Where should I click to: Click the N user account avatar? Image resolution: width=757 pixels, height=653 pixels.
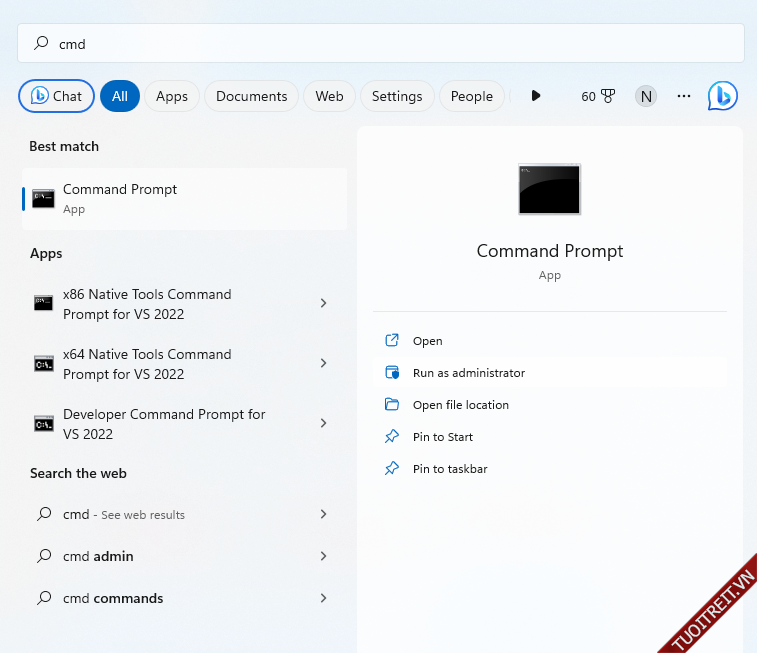click(646, 96)
